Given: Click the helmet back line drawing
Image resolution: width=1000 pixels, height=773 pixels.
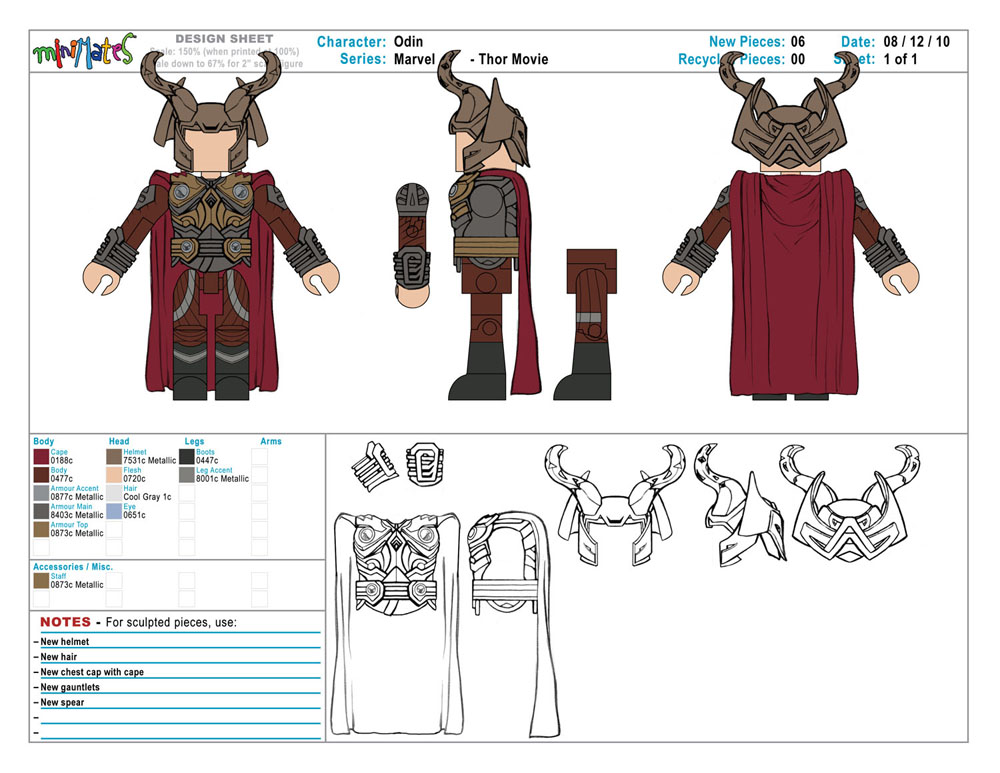Looking at the screenshot, I should pyautogui.click(x=849, y=503).
